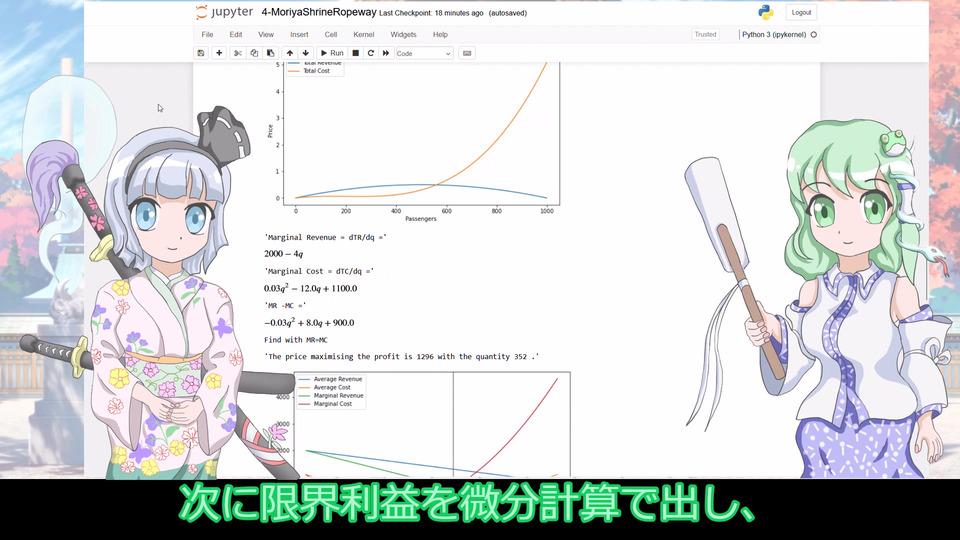Open the Widgets menu
Image resolution: width=960 pixels, height=540 pixels.
(x=403, y=35)
